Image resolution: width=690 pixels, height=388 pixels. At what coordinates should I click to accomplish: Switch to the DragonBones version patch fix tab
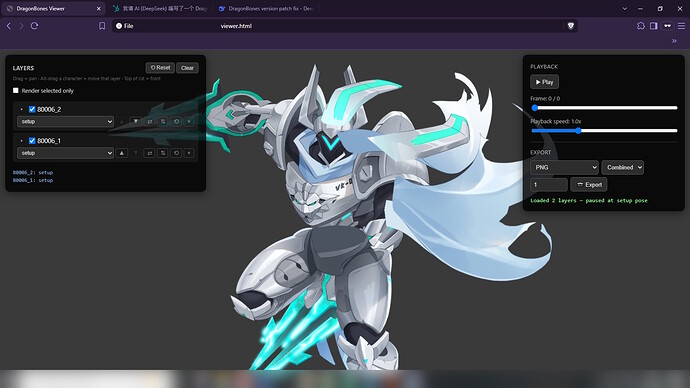pyautogui.click(x=267, y=8)
